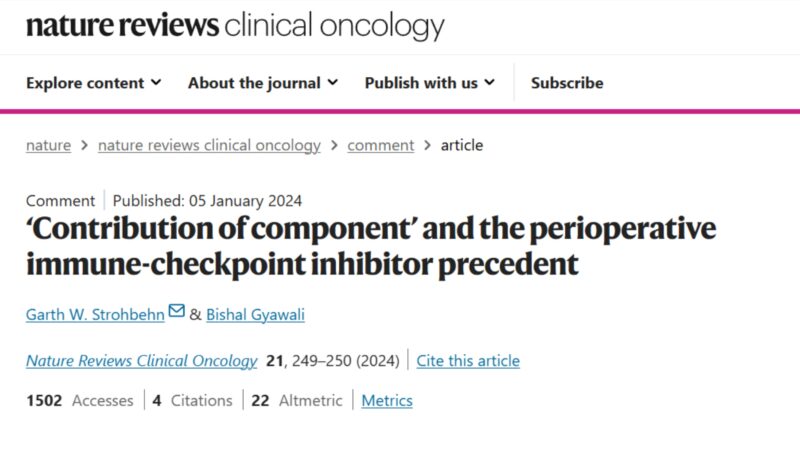Screen dimensions: 800x450
Task: Navigate to the comment breadcrumb
Action: pos(380,145)
